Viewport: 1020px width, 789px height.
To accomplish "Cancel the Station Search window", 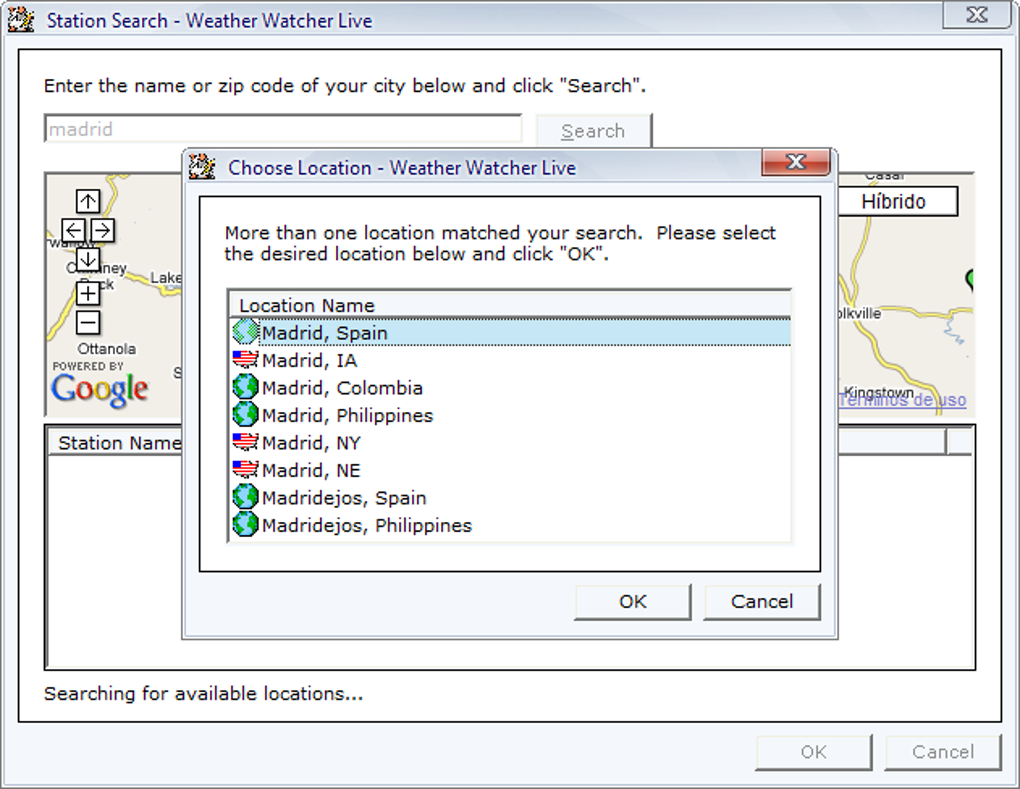I will (943, 752).
